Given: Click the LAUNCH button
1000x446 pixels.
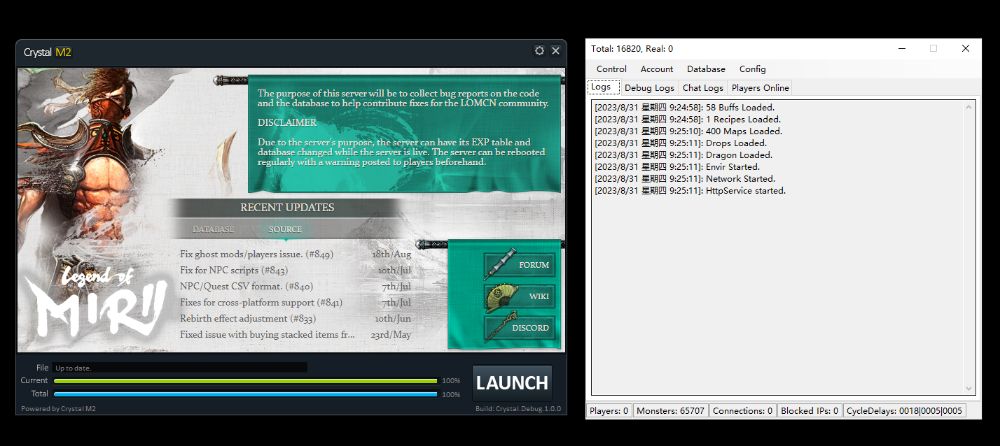Looking at the screenshot, I should point(512,383).
